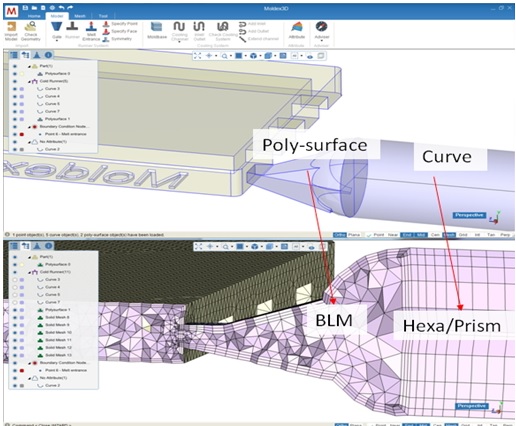Toggle Near snap below the geometry view
516x426 pixels.
pos(393,235)
